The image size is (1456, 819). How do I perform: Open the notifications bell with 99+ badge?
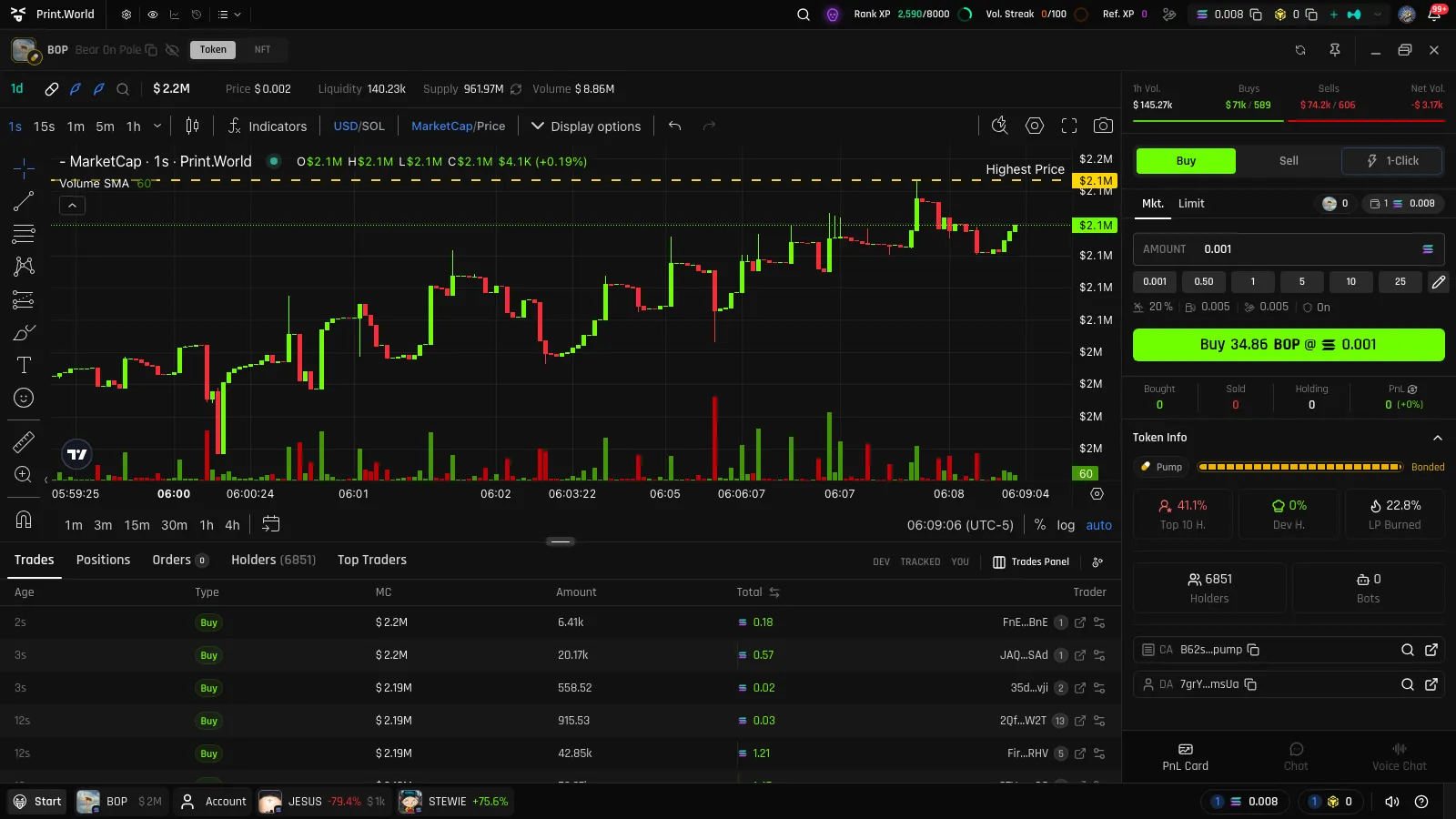tap(1435, 14)
